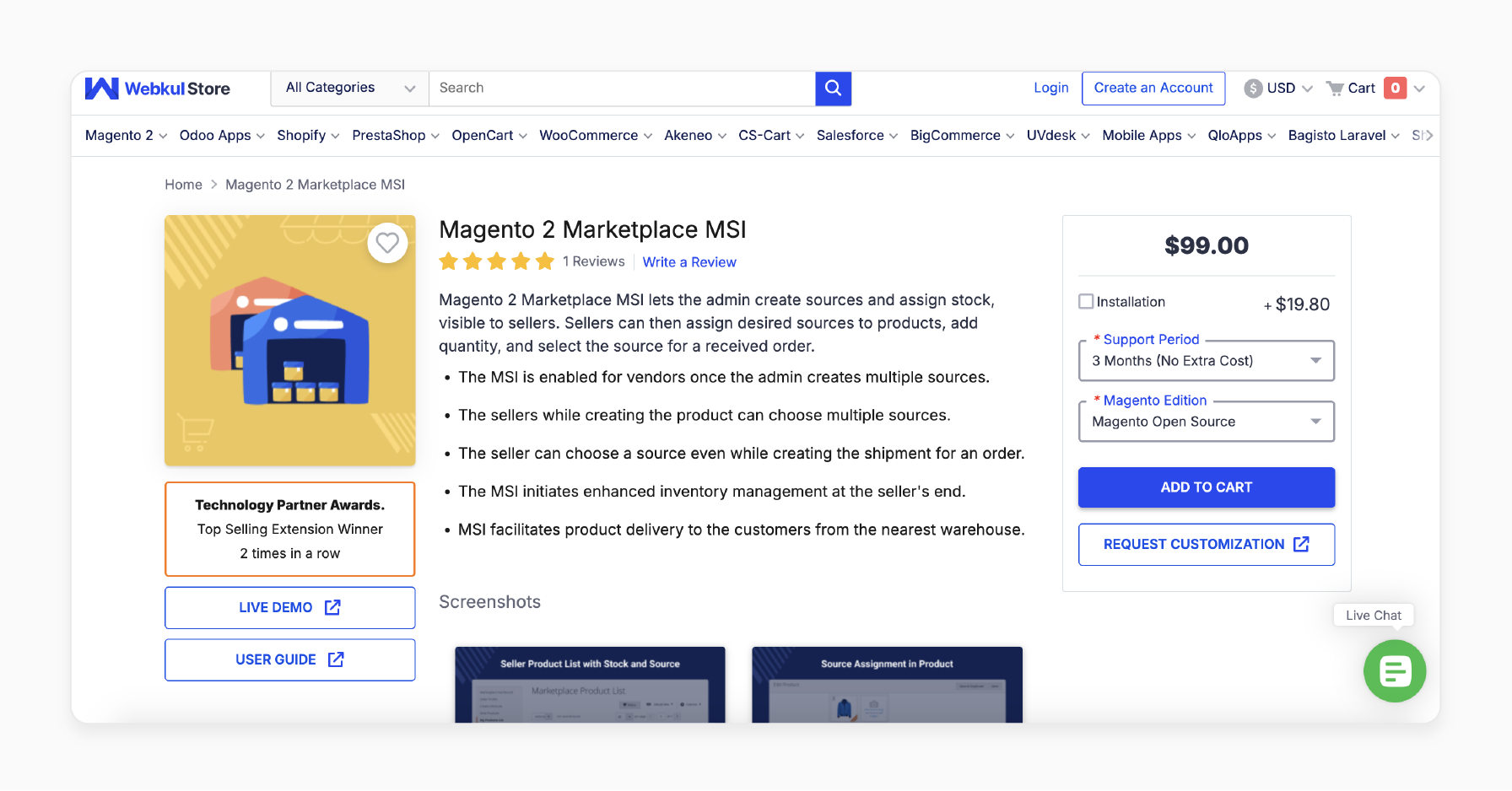The width and height of the screenshot is (1512, 791).
Task: Open the All Categories dropdown
Action: pyautogui.click(x=350, y=88)
